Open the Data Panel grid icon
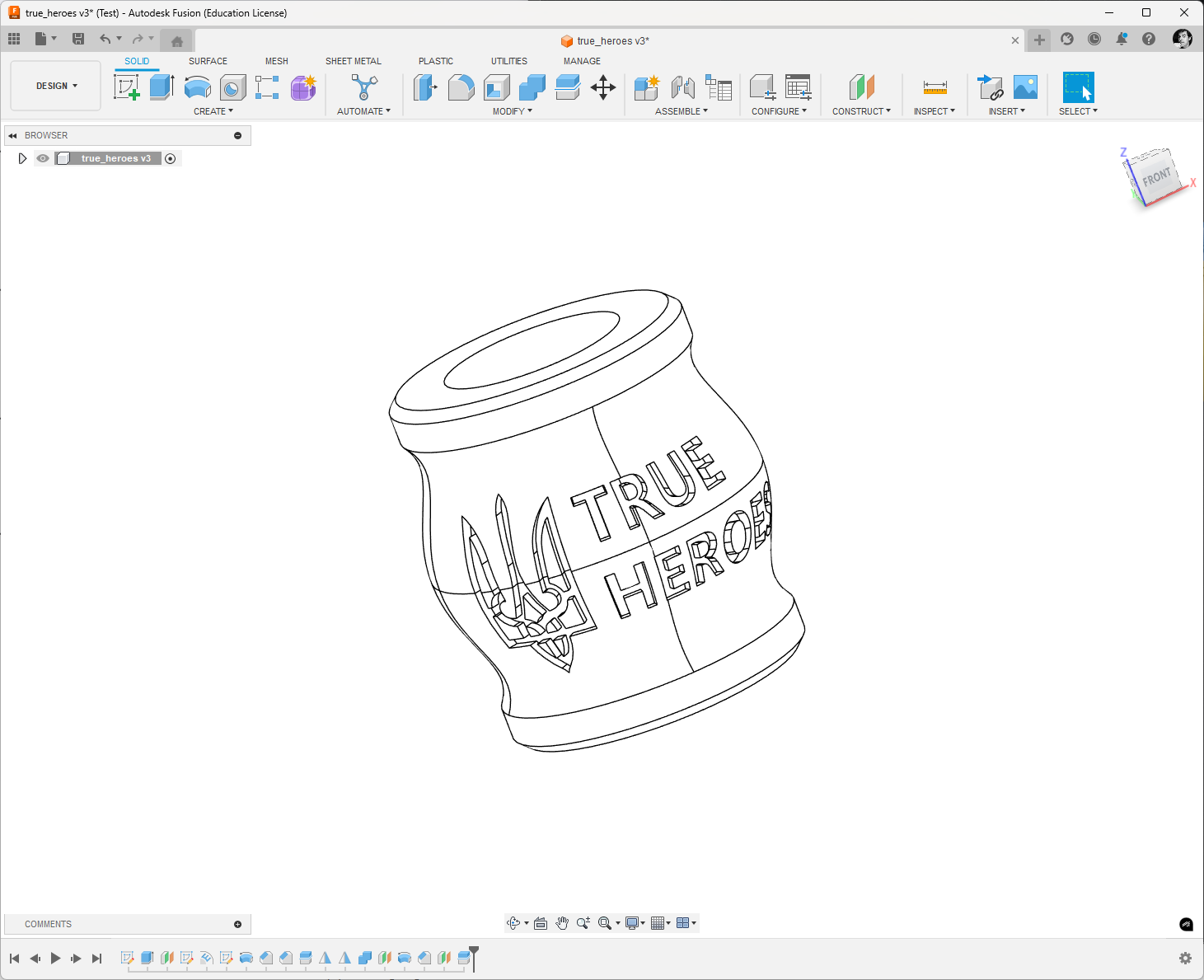1204x980 pixels. pos(14,39)
